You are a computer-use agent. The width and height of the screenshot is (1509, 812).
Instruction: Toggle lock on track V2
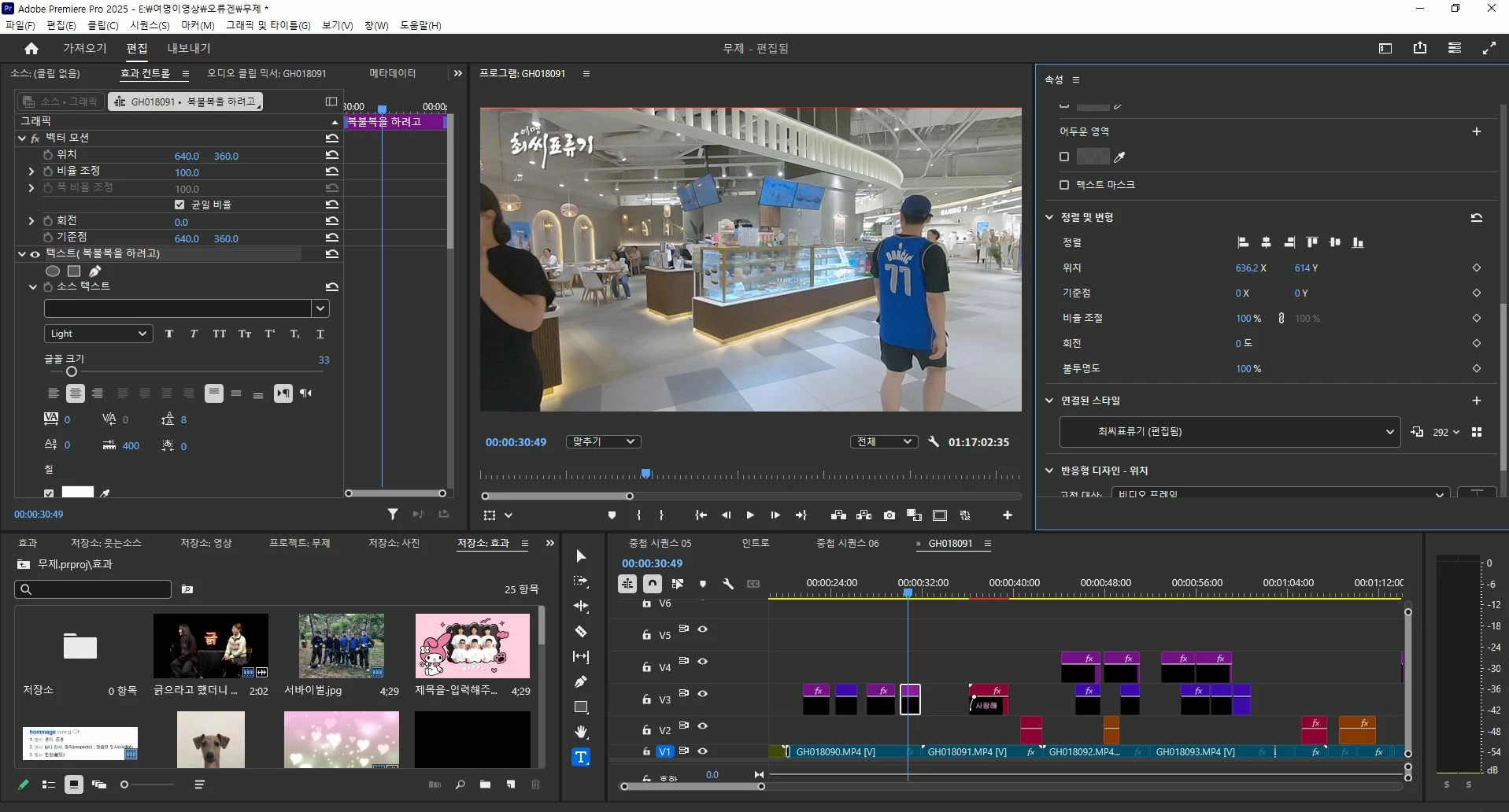[x=646, y=730]
